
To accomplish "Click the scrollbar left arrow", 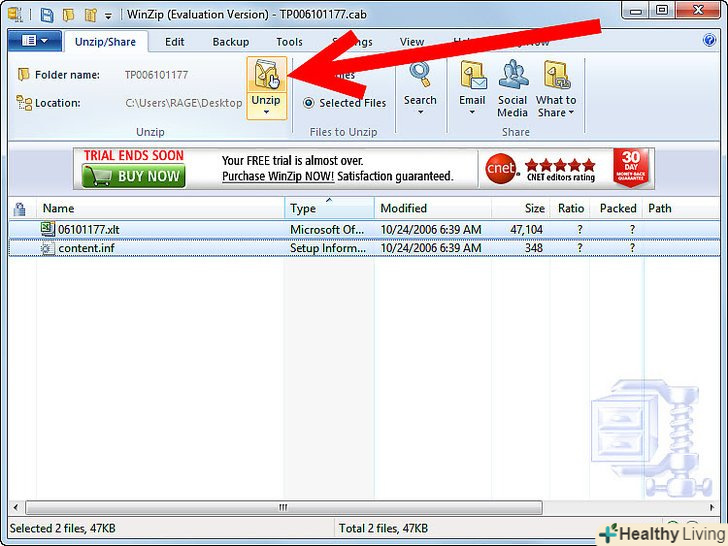I will [16, 507].
